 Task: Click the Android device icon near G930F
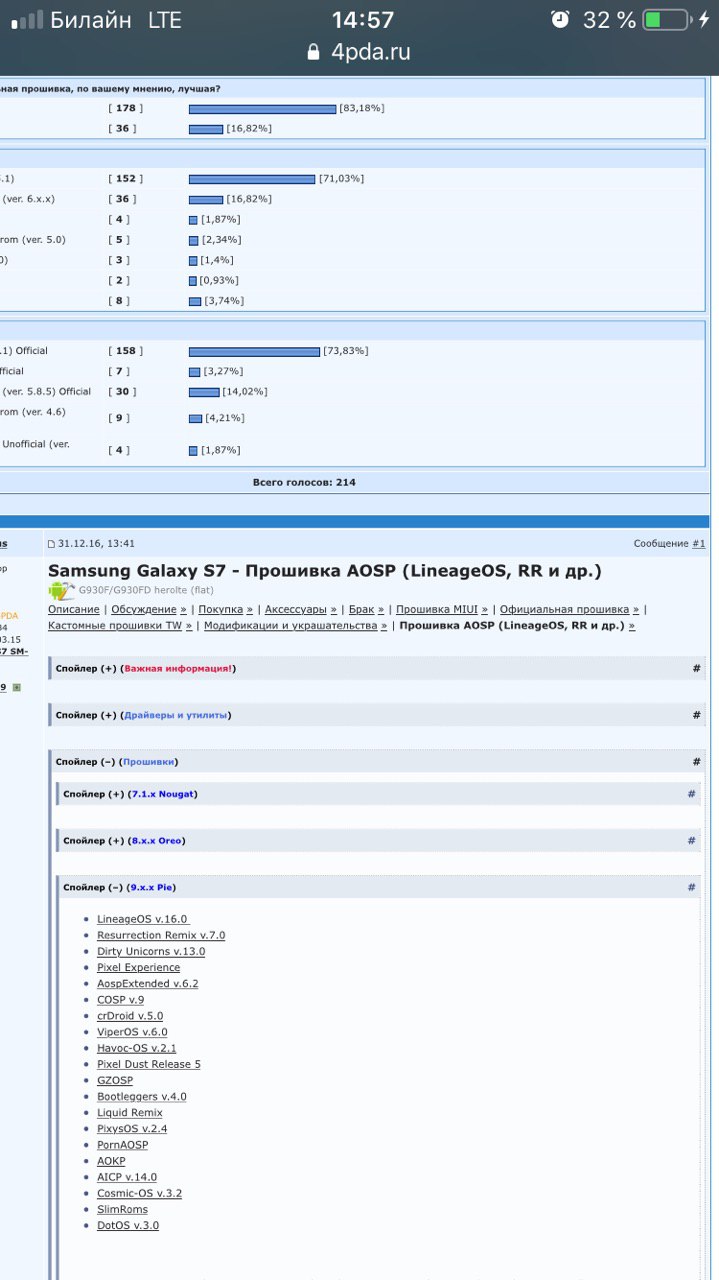tap(61, 590)
